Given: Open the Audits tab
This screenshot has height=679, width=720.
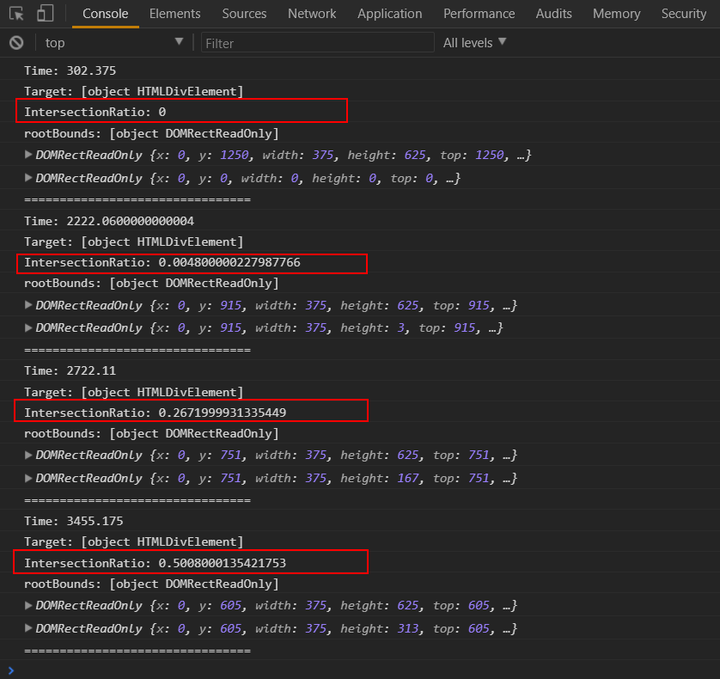Looking at the screenshot, I should coord(553,14).
